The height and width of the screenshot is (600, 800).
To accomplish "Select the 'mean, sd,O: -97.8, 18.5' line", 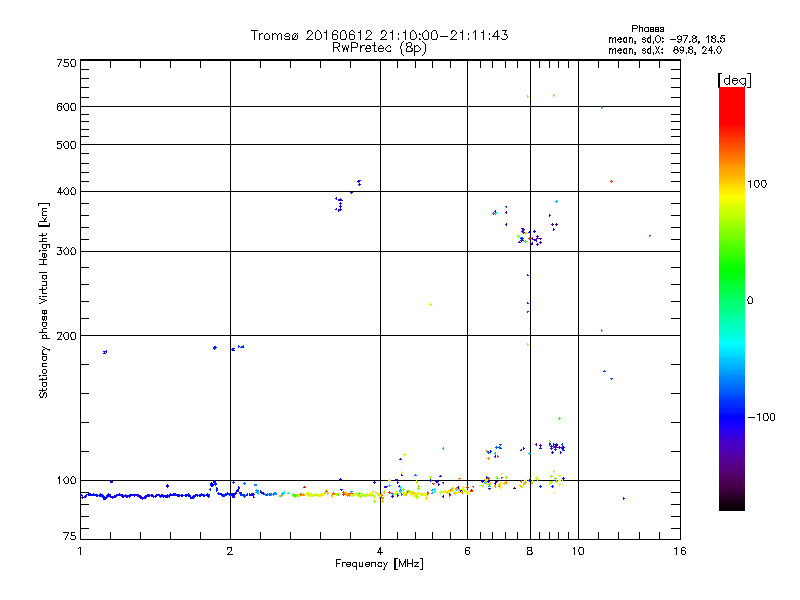I will pos(667,39).
